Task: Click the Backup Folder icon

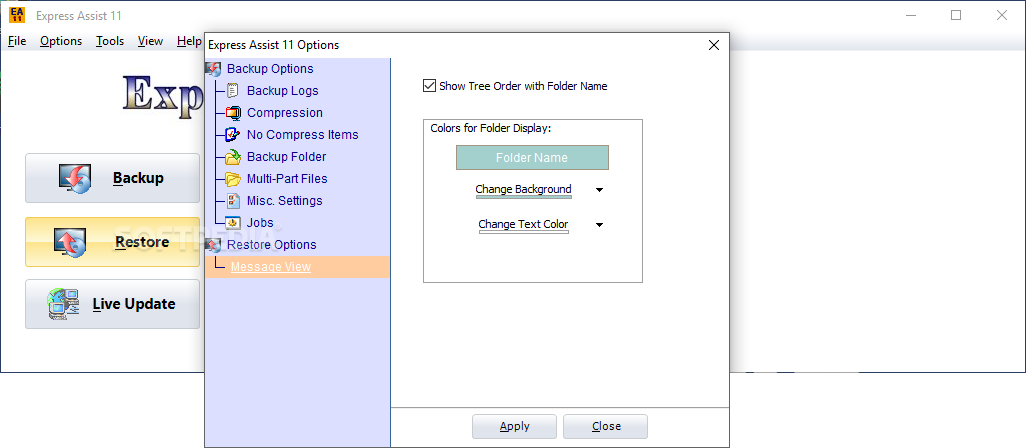Action: [x=233, y=157]
